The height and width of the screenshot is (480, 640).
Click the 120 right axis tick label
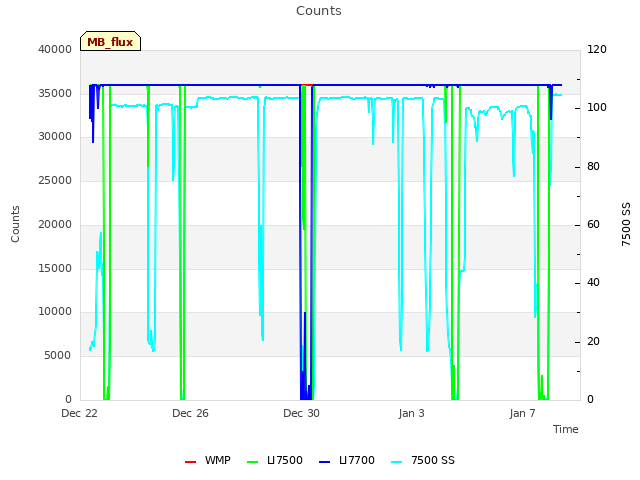[x=597, y=49]
